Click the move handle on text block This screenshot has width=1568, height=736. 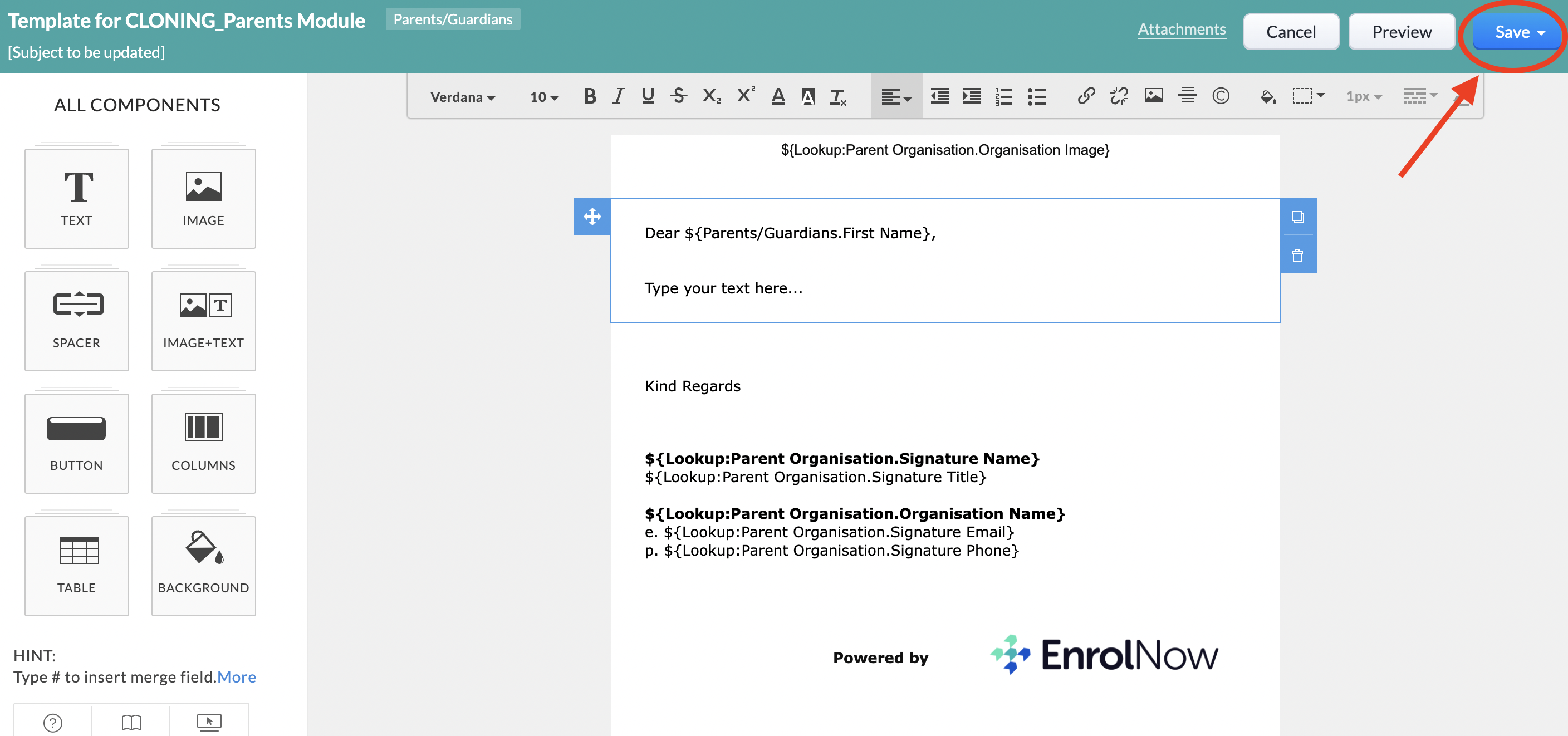[592, 217]
